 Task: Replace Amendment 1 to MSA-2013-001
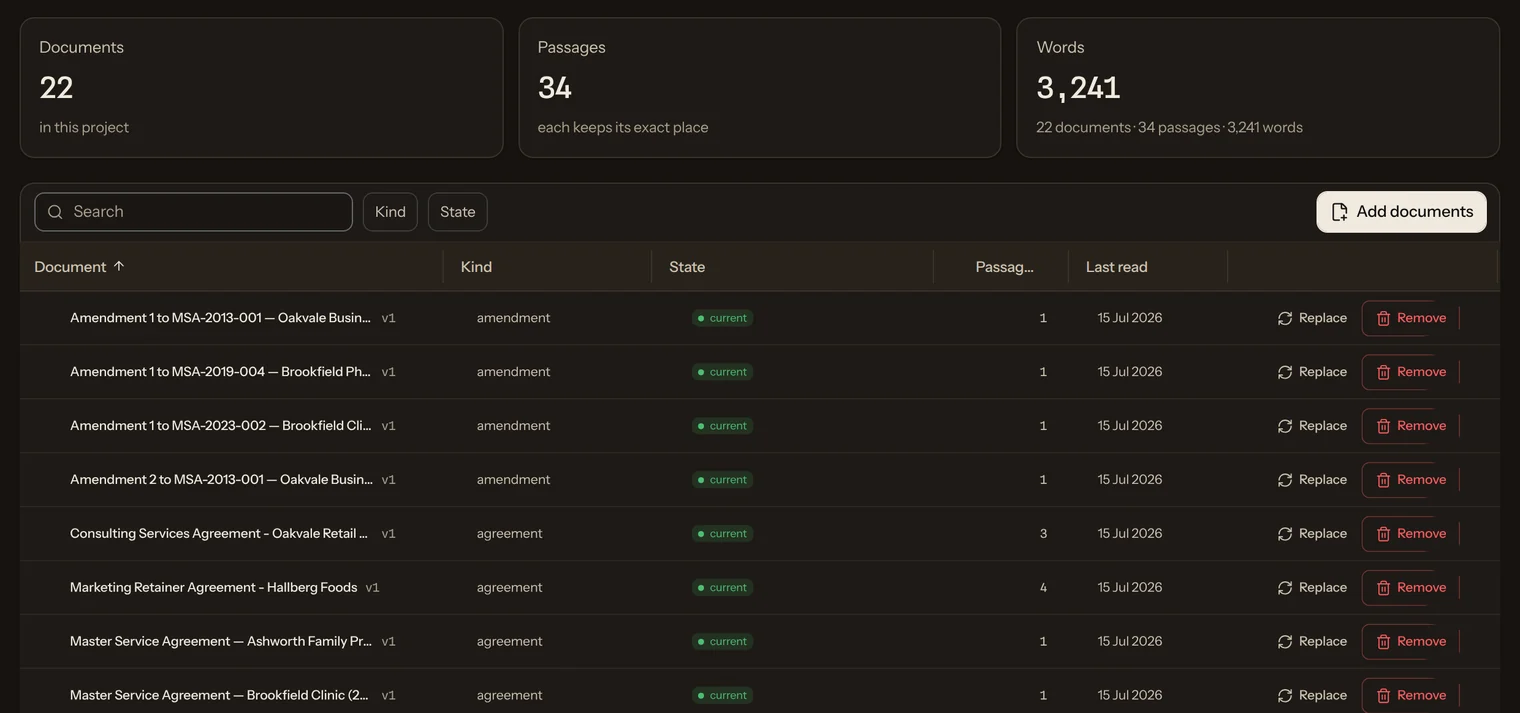point(1312,318)
